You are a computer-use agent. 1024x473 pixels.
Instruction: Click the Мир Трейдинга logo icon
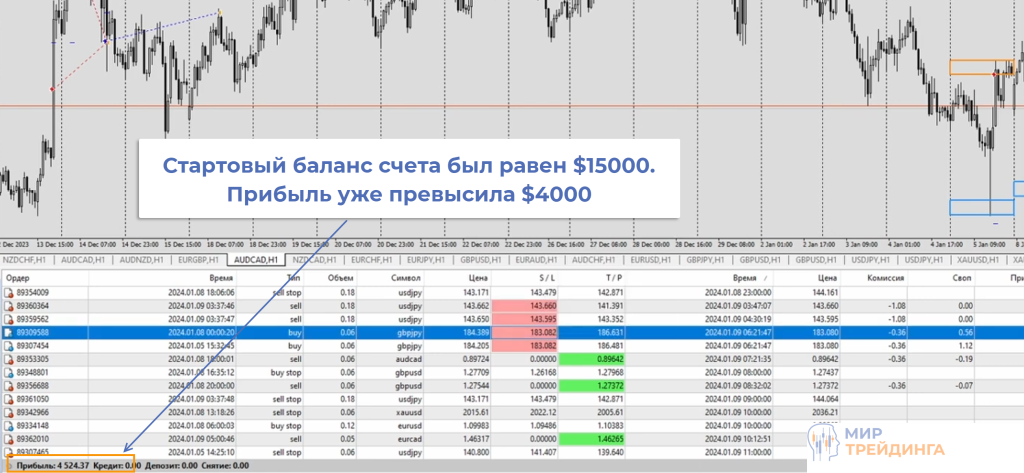822,437
